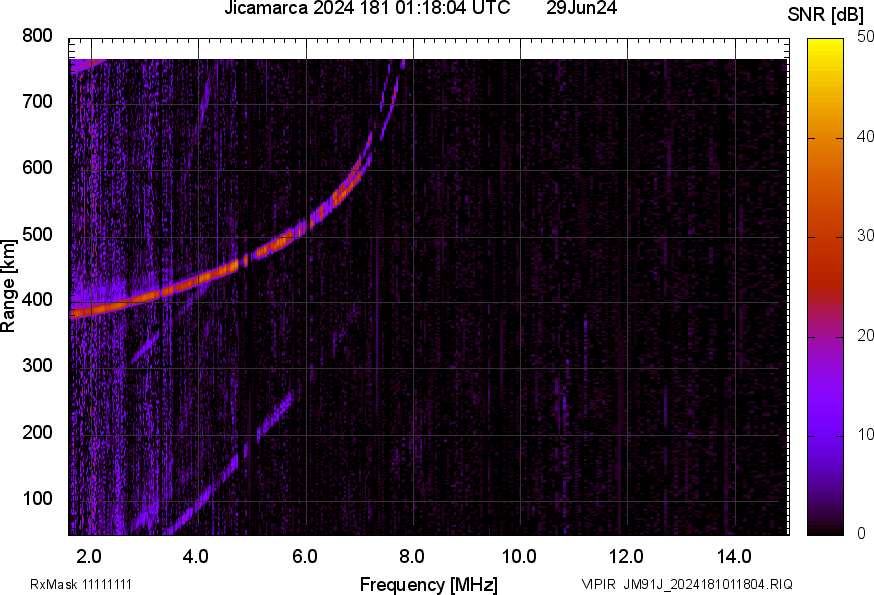Click the colorbar tick label "30"
Screen dimensions: 874x595
(865, 235)
